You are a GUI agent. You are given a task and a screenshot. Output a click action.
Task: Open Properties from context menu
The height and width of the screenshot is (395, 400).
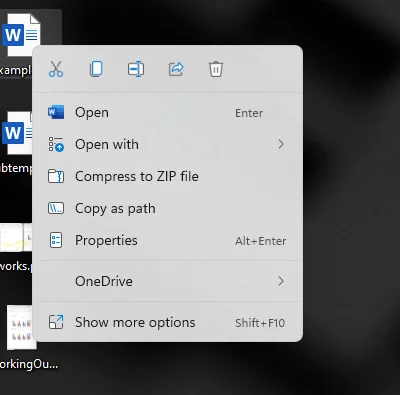pyautogui.click(x=168, y=241)
